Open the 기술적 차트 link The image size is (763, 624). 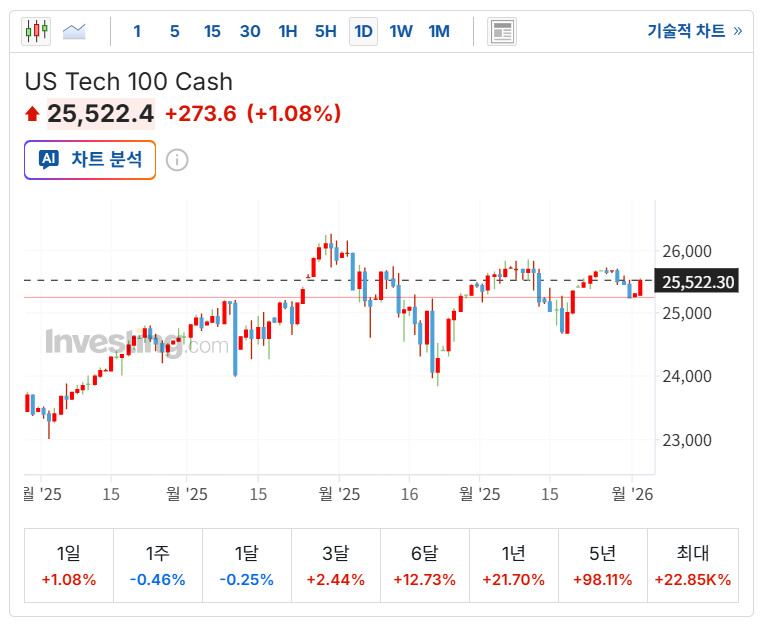686,31
